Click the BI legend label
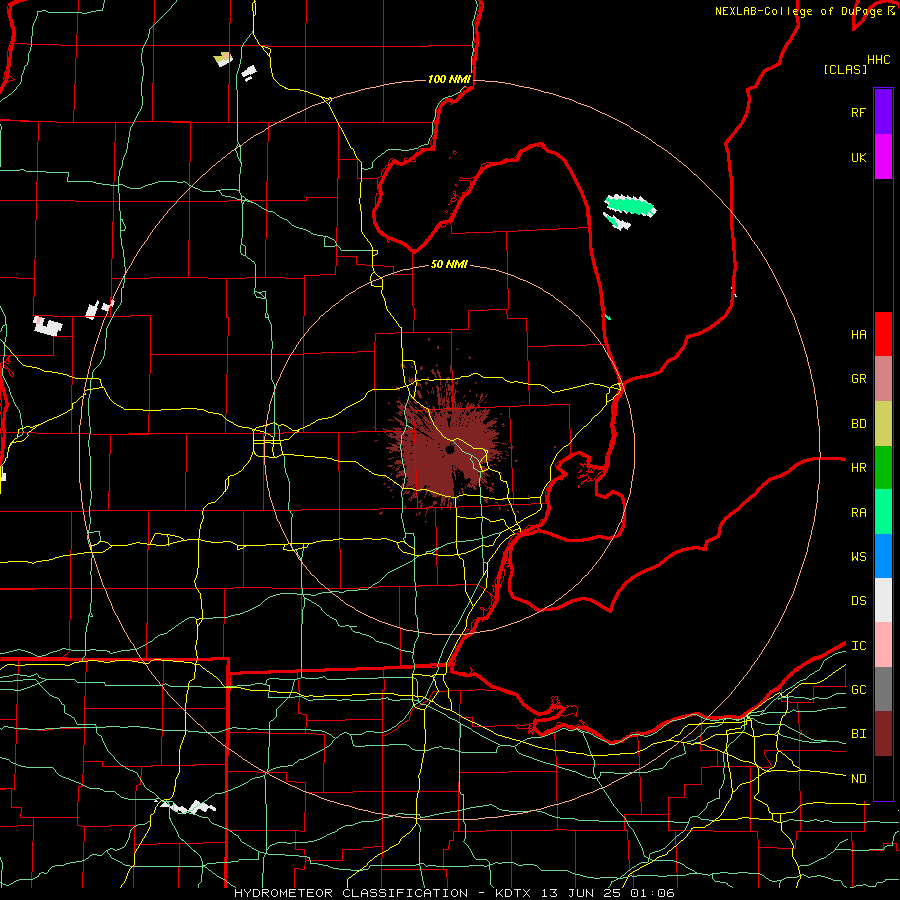900x900 pixels. (x=859, y=734)
